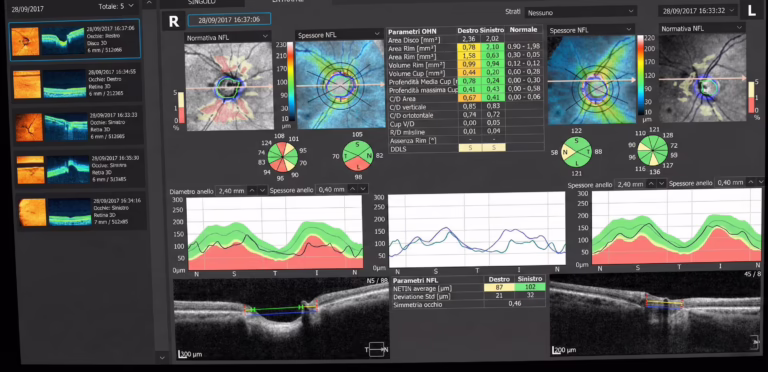Open left-eye Normativa NFL dropdown

click(702, 28)
